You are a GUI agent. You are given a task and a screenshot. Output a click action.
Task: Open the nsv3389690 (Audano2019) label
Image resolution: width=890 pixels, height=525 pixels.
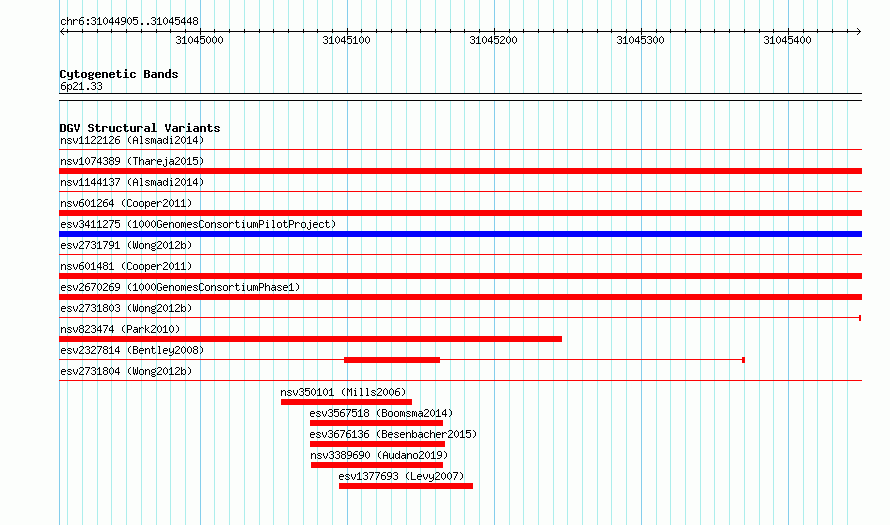point(379,455)
